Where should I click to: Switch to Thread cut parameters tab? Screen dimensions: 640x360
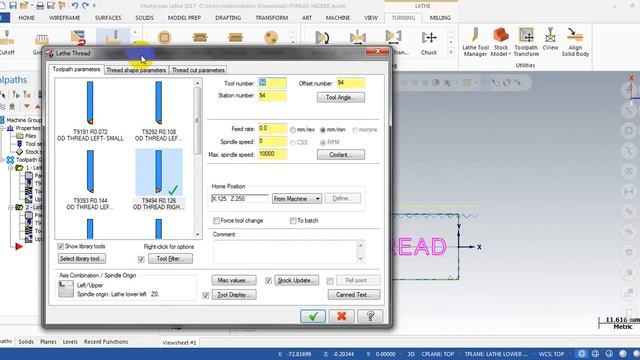(198, 70)
